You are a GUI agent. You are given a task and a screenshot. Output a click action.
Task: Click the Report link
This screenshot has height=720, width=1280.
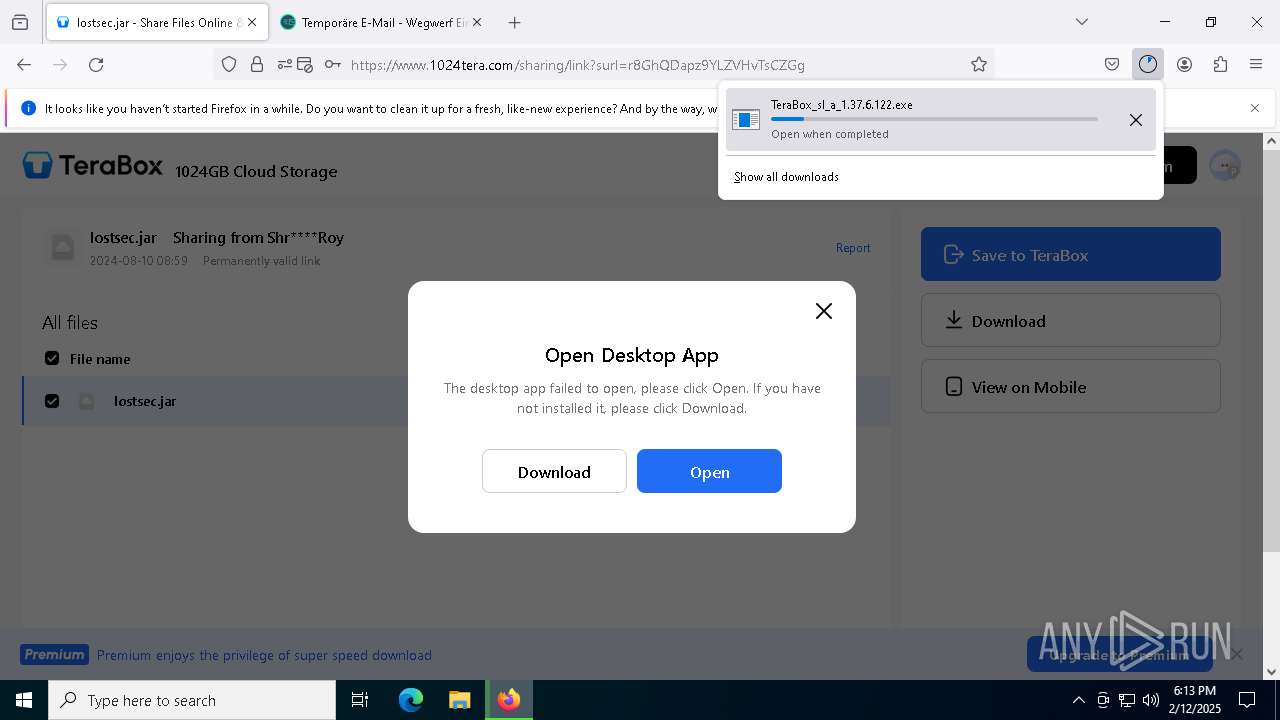[853, 248]
